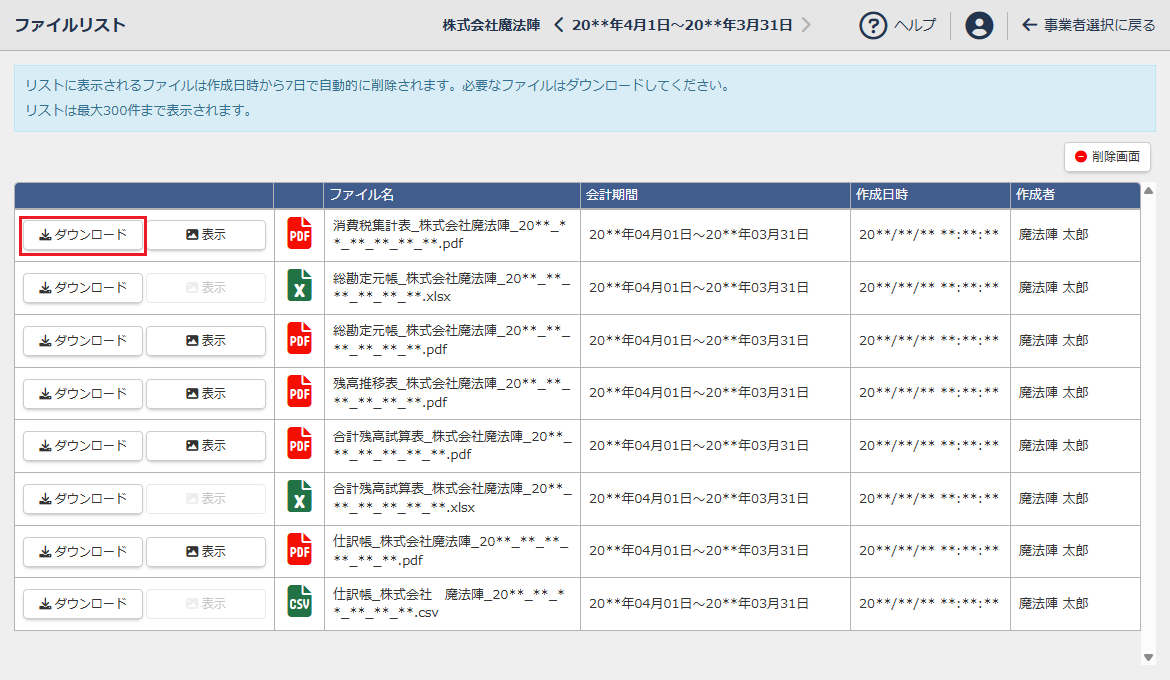This screenshot has height=680, width=1170.
Task: Go to previous fiscal period chevron
Action: [x=559, y=25]
